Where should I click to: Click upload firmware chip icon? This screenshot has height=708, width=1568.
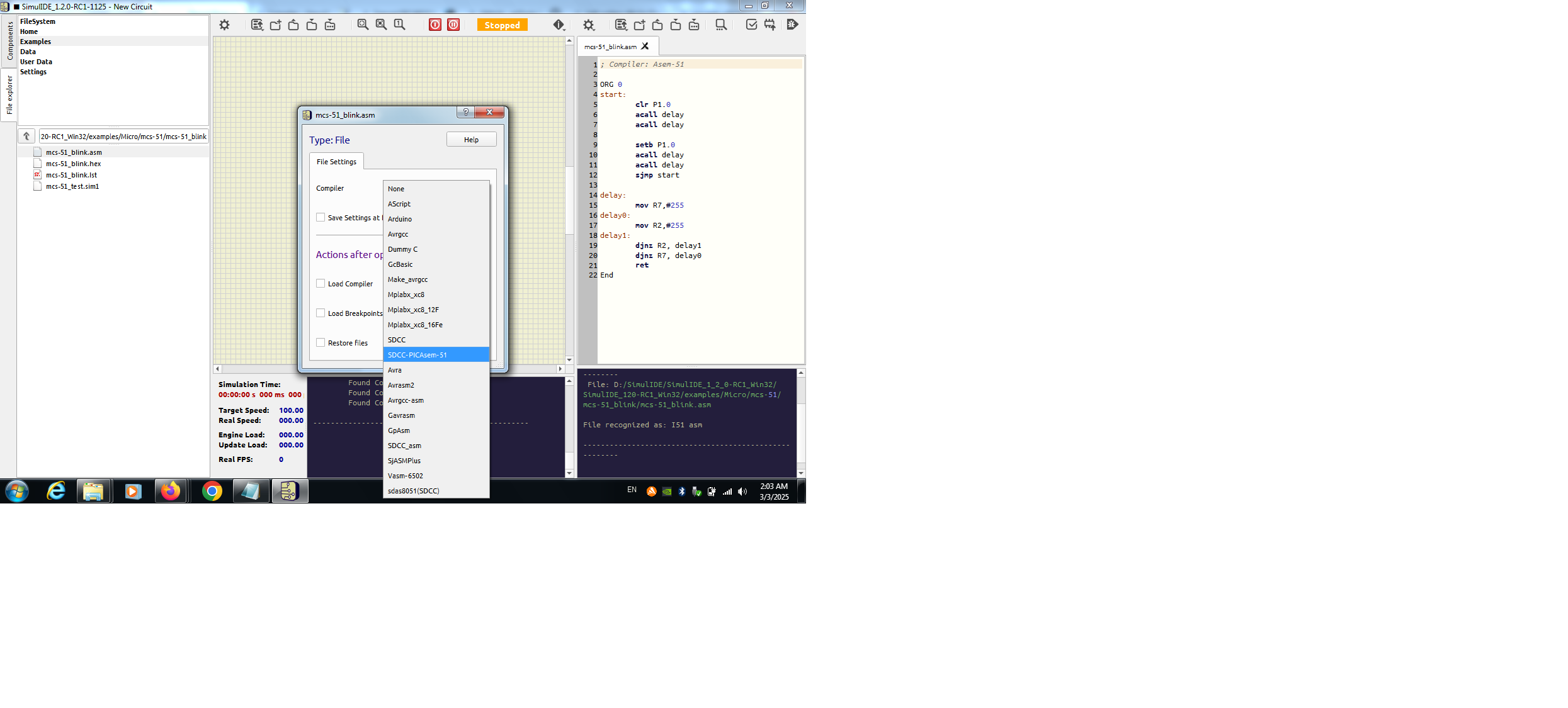tap(770, 25)
